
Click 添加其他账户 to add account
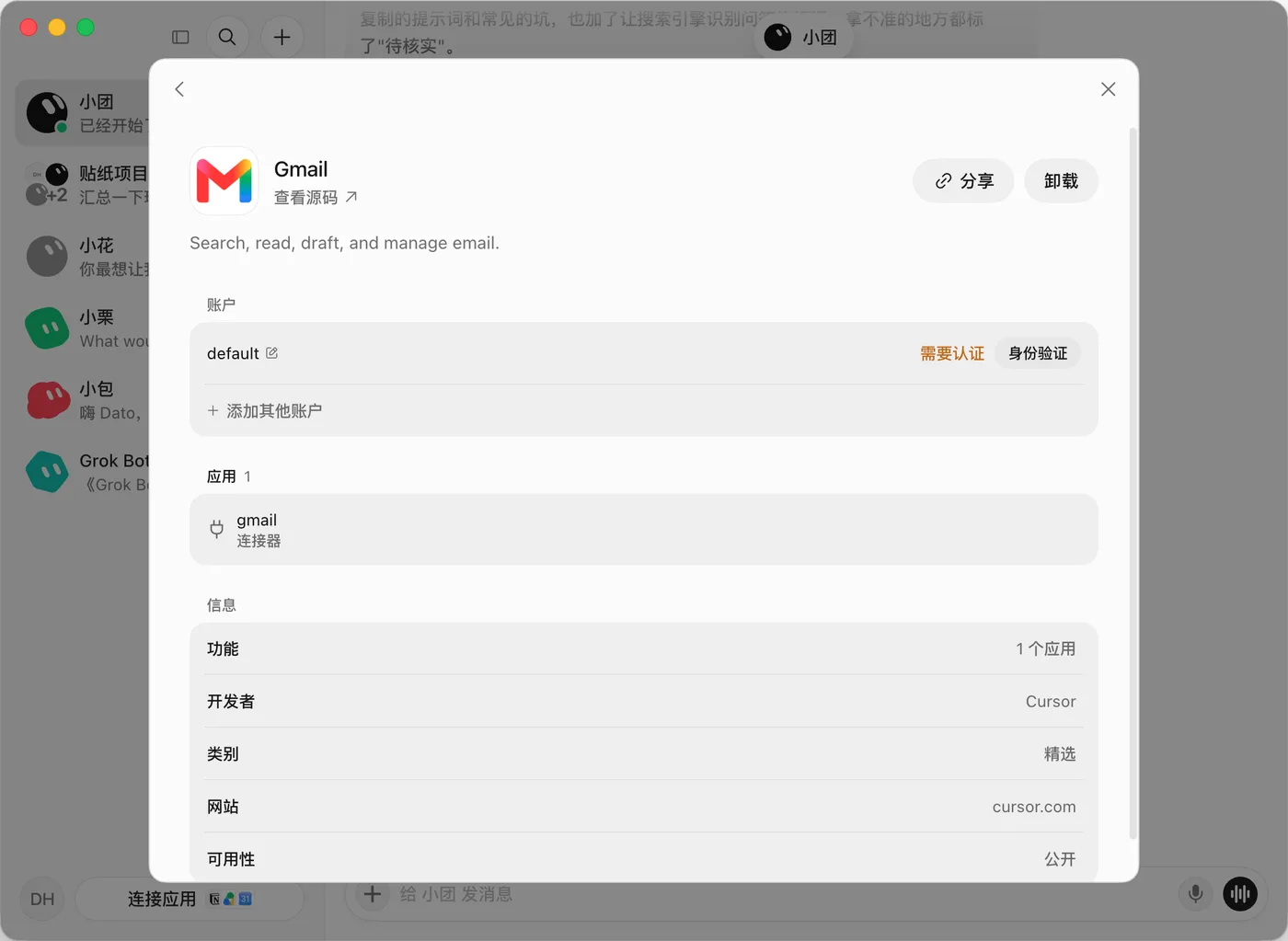click(265, 411)
